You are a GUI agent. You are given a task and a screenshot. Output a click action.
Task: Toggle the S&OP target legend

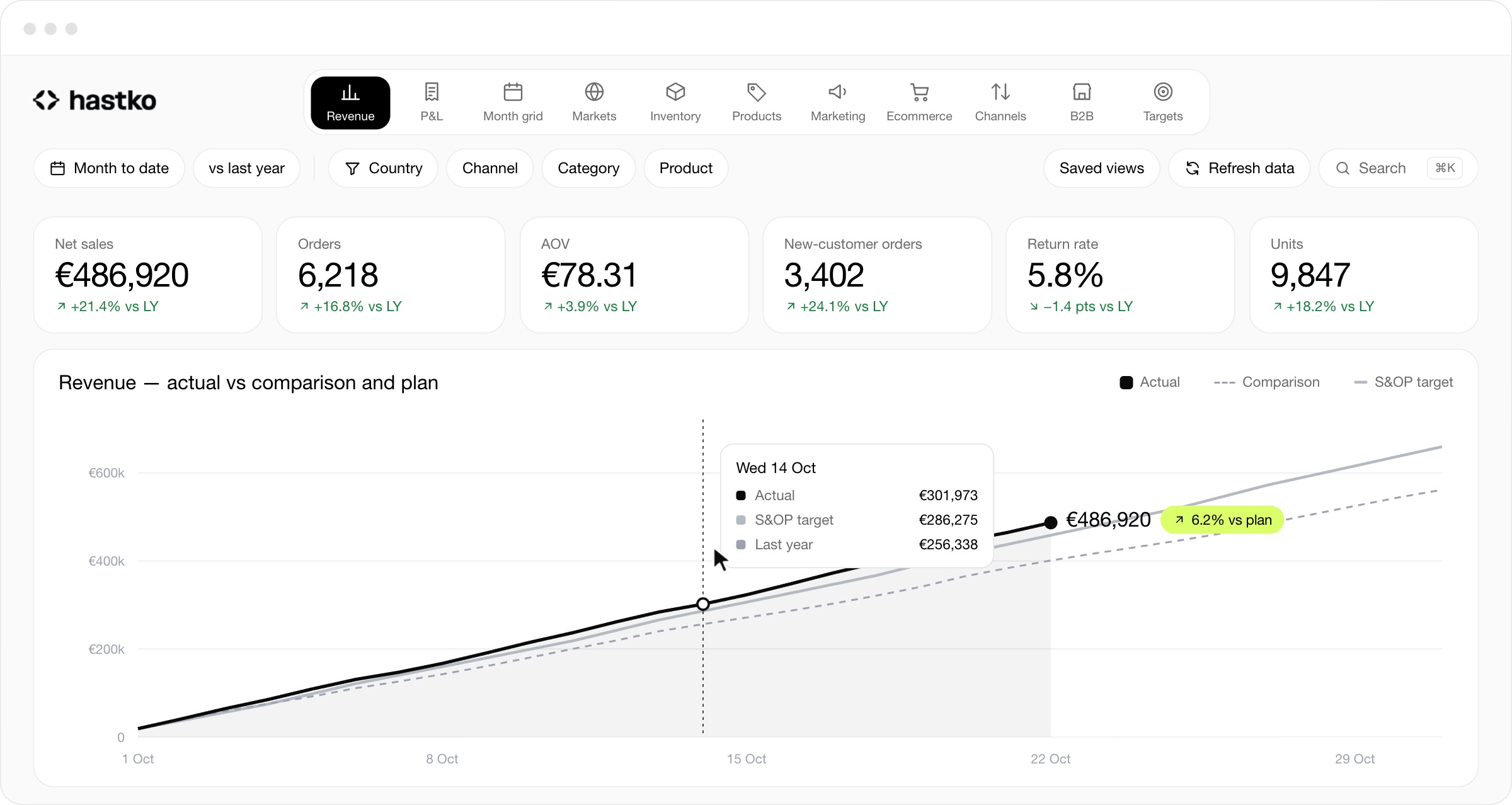pyautogui.click(x=1404, y=382)
